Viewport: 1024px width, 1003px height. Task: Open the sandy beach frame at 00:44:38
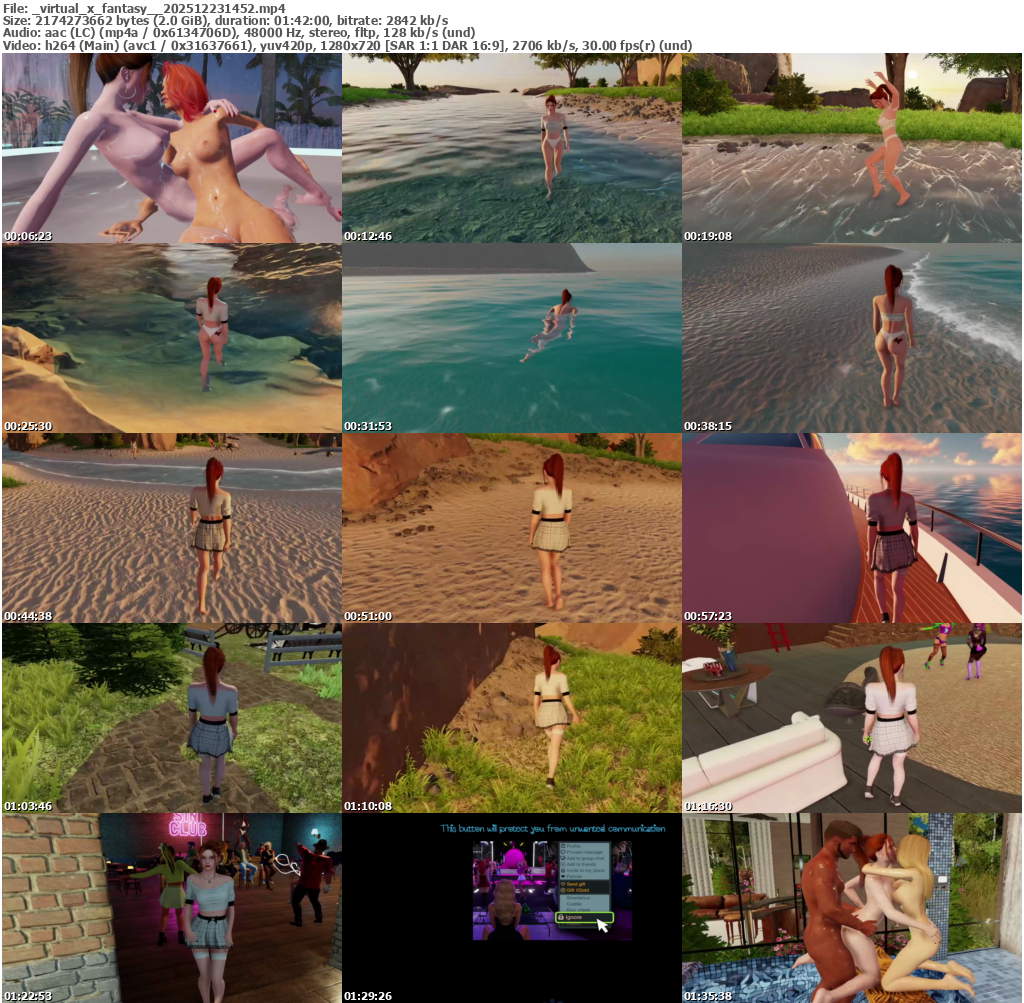click(x=171, y=528)
